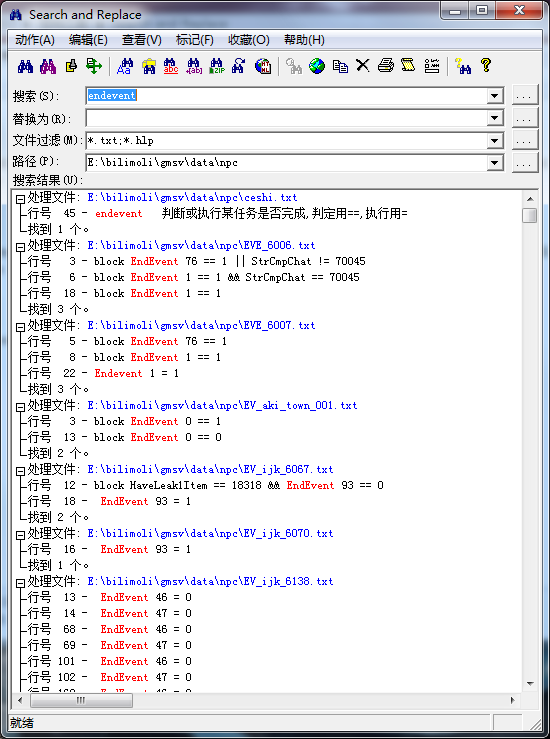Viewport: 550px width, 739px height.
Task: Select row 'EndEvent 76 == 1 || StrCmpChat'
Action: [x=197, y=262]
